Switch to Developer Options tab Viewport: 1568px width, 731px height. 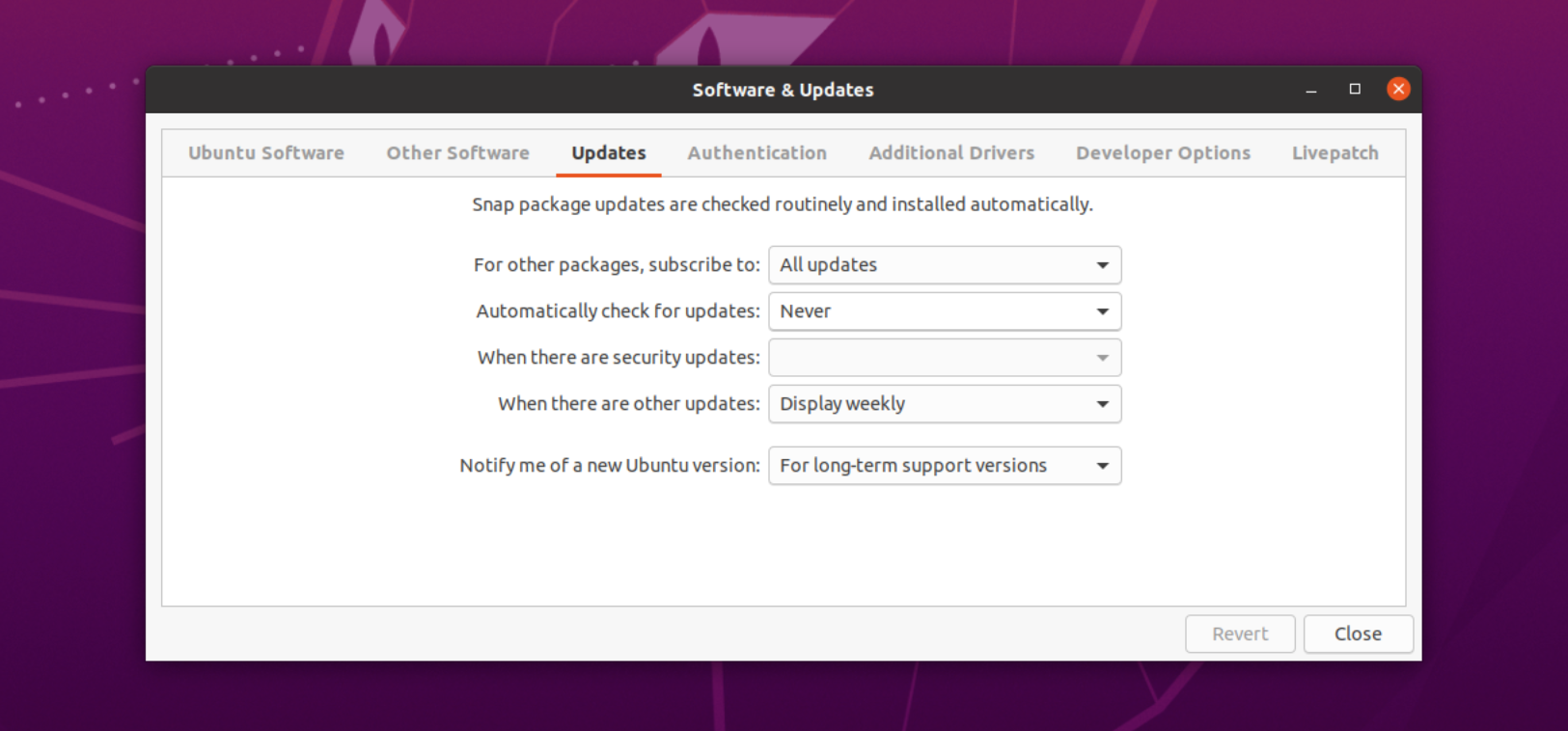1163,152
